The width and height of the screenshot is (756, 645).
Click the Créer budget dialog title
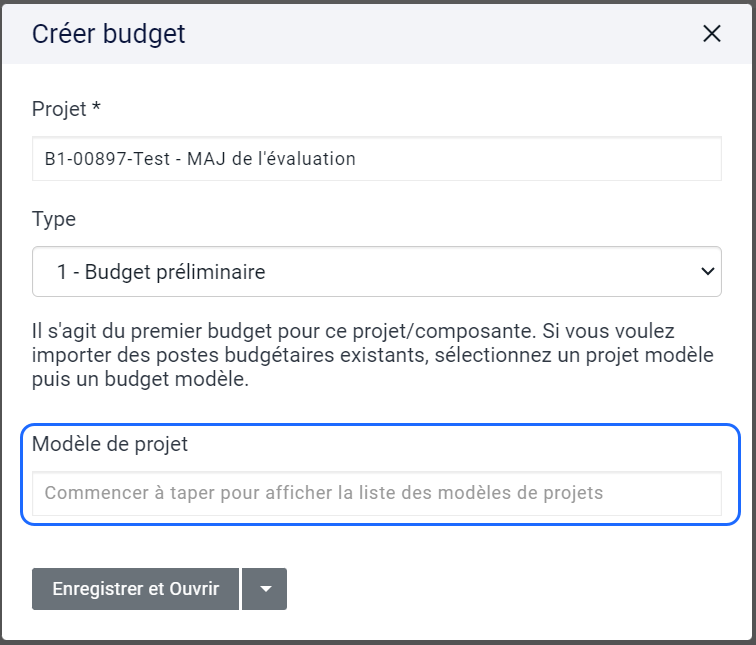click(108, 34)
